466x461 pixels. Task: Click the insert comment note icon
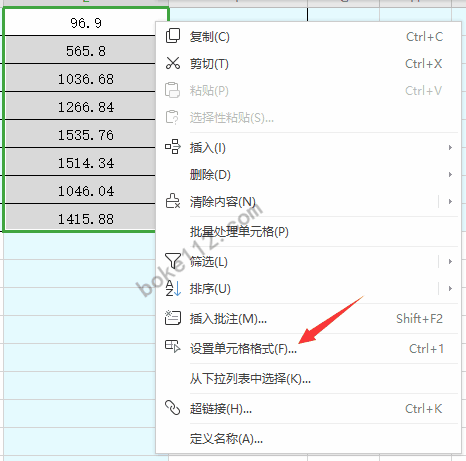(x=173, y=318)
